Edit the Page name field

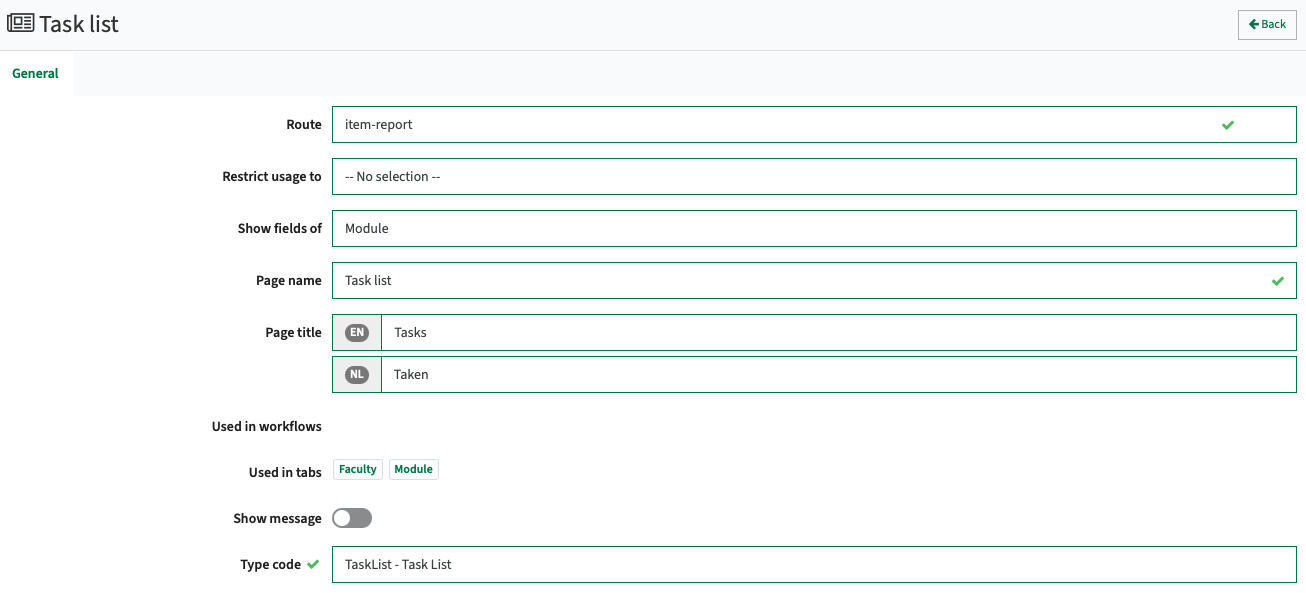(x=814, y=281)
